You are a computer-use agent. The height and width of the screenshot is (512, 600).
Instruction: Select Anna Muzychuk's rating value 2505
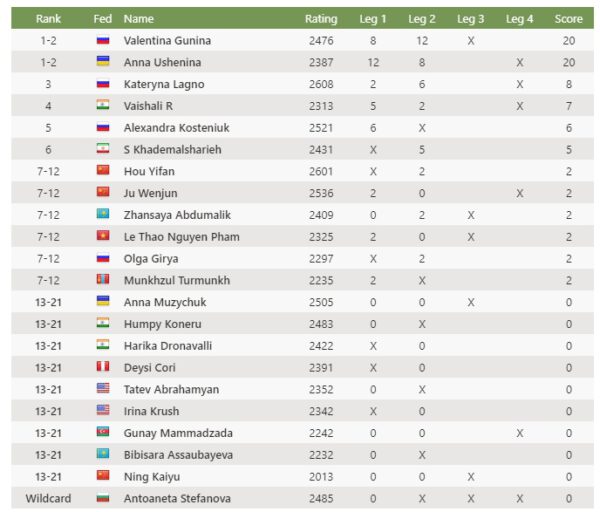pos(321,302)
